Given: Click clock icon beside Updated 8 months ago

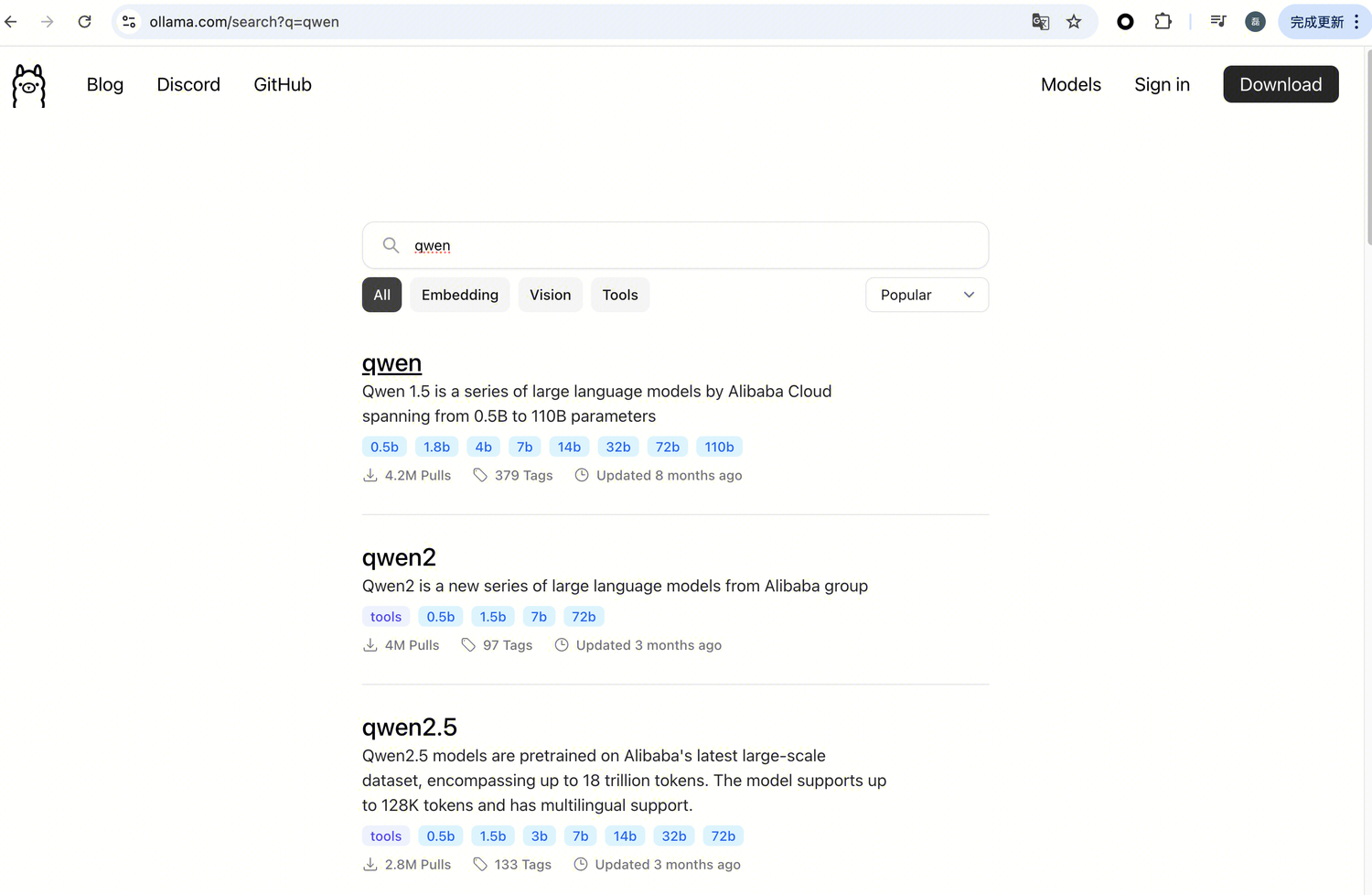Looking at the screenshot, I should coord(582,475).
